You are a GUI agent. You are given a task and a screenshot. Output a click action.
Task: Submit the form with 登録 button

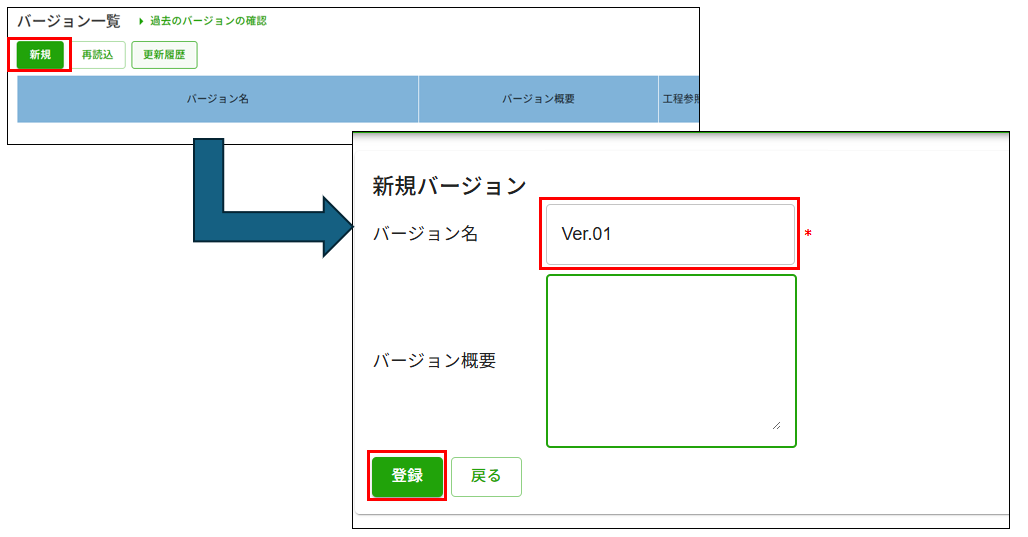(407, 476)
